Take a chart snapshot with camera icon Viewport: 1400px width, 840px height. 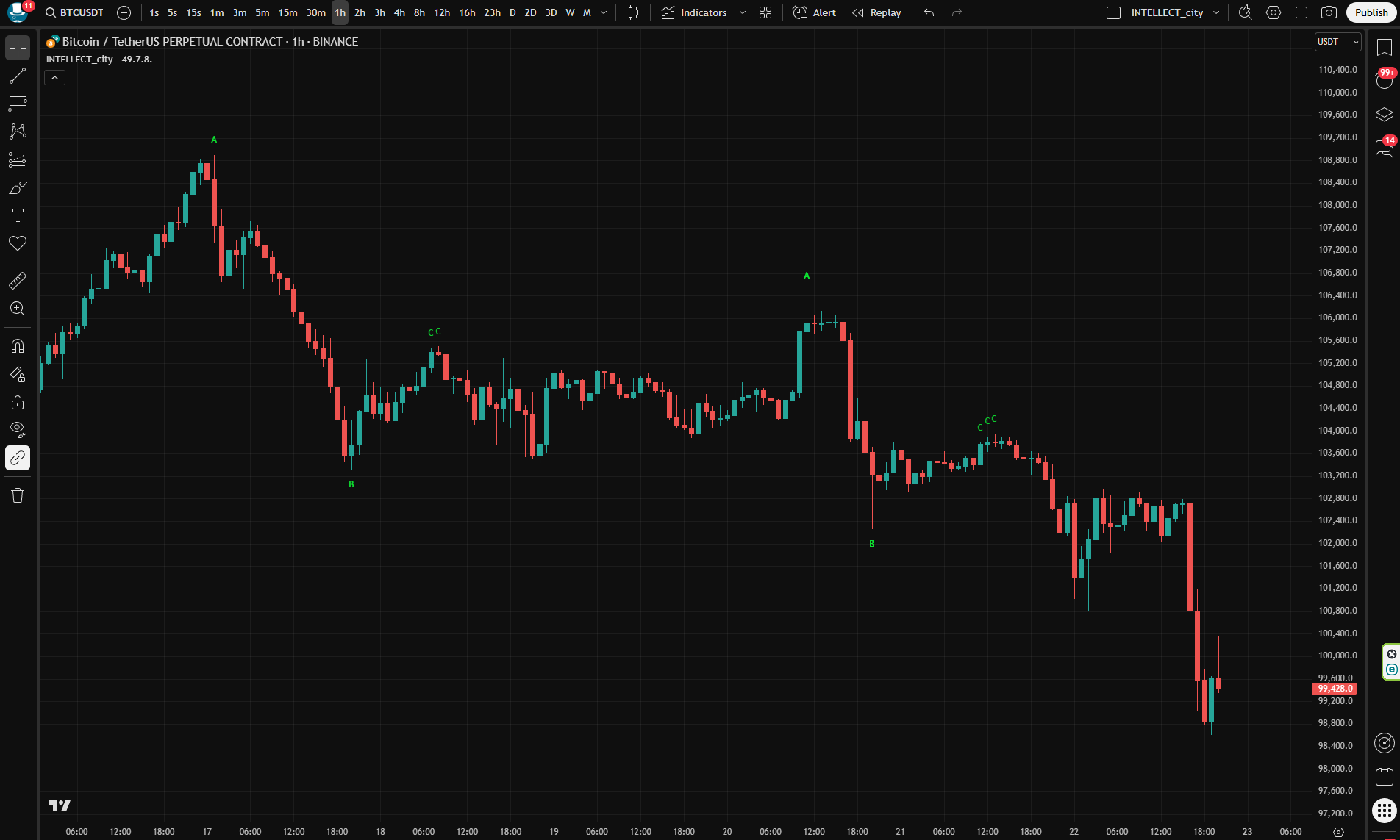point(1329,12)
